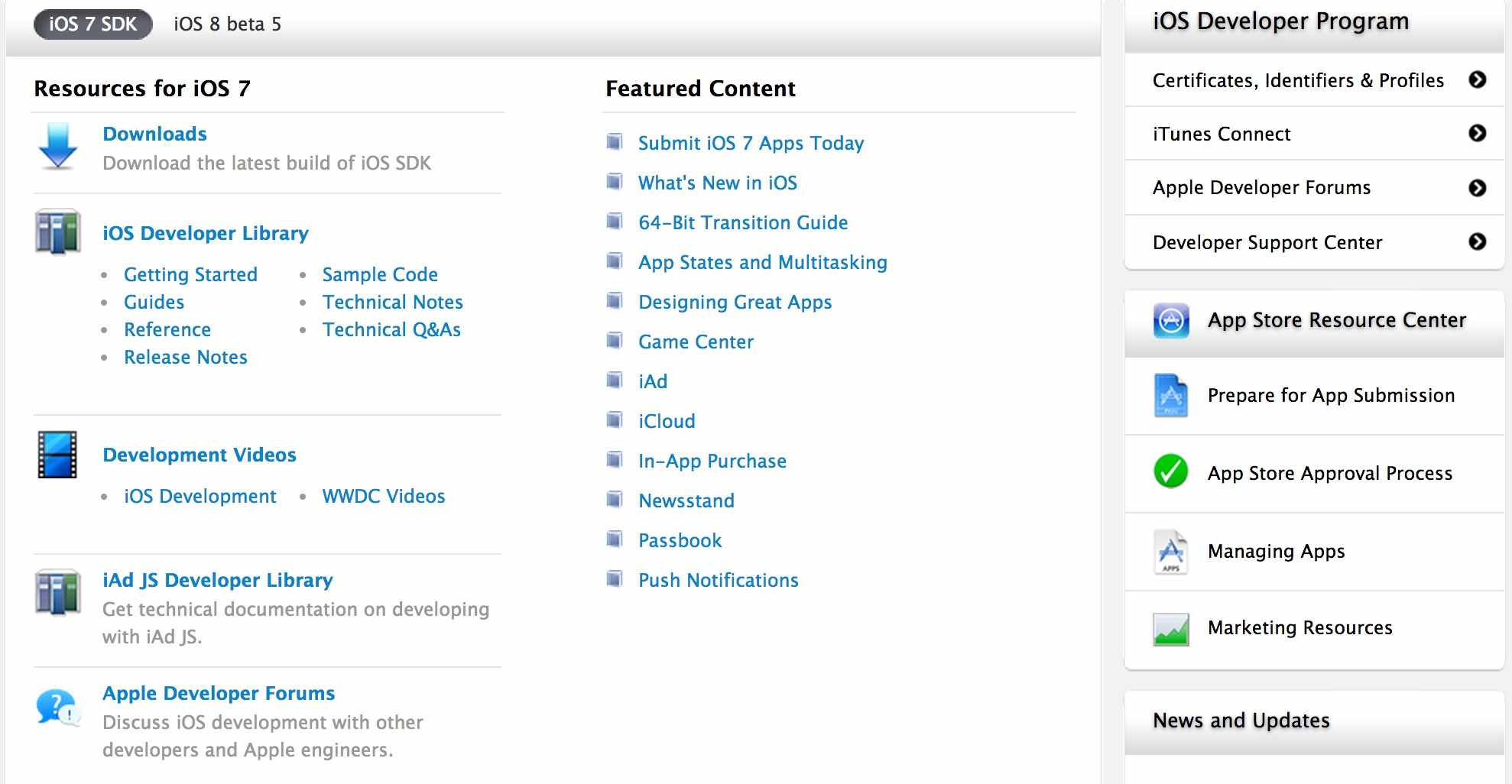Open Apple Developer Forums link in resources list
Image resolution: width=1512 pixels, height=784 pixels.
point(219,693)
